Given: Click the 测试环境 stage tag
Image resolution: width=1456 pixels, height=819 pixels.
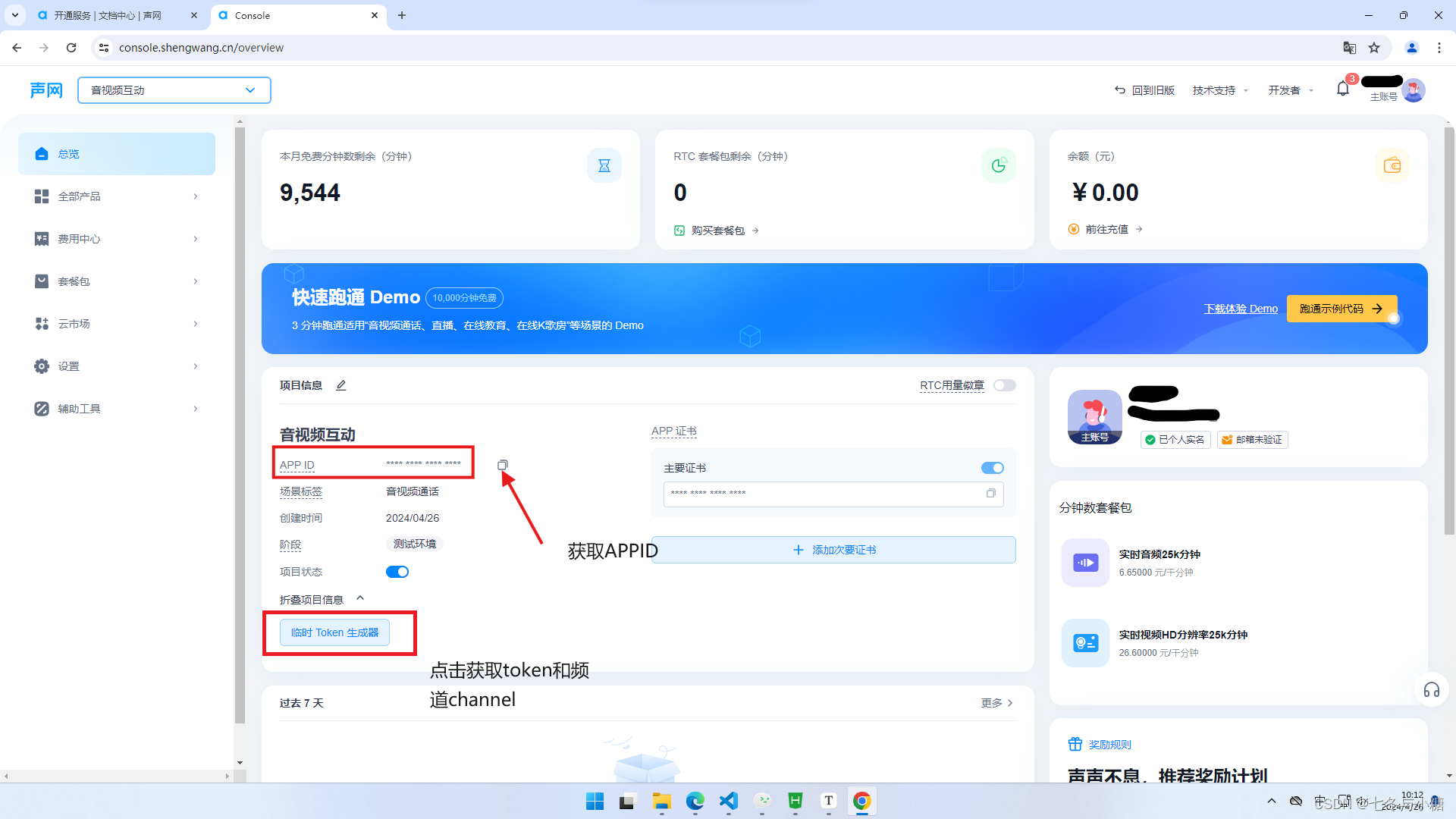Looking at the screenshot, I should [x=415, y=544].
